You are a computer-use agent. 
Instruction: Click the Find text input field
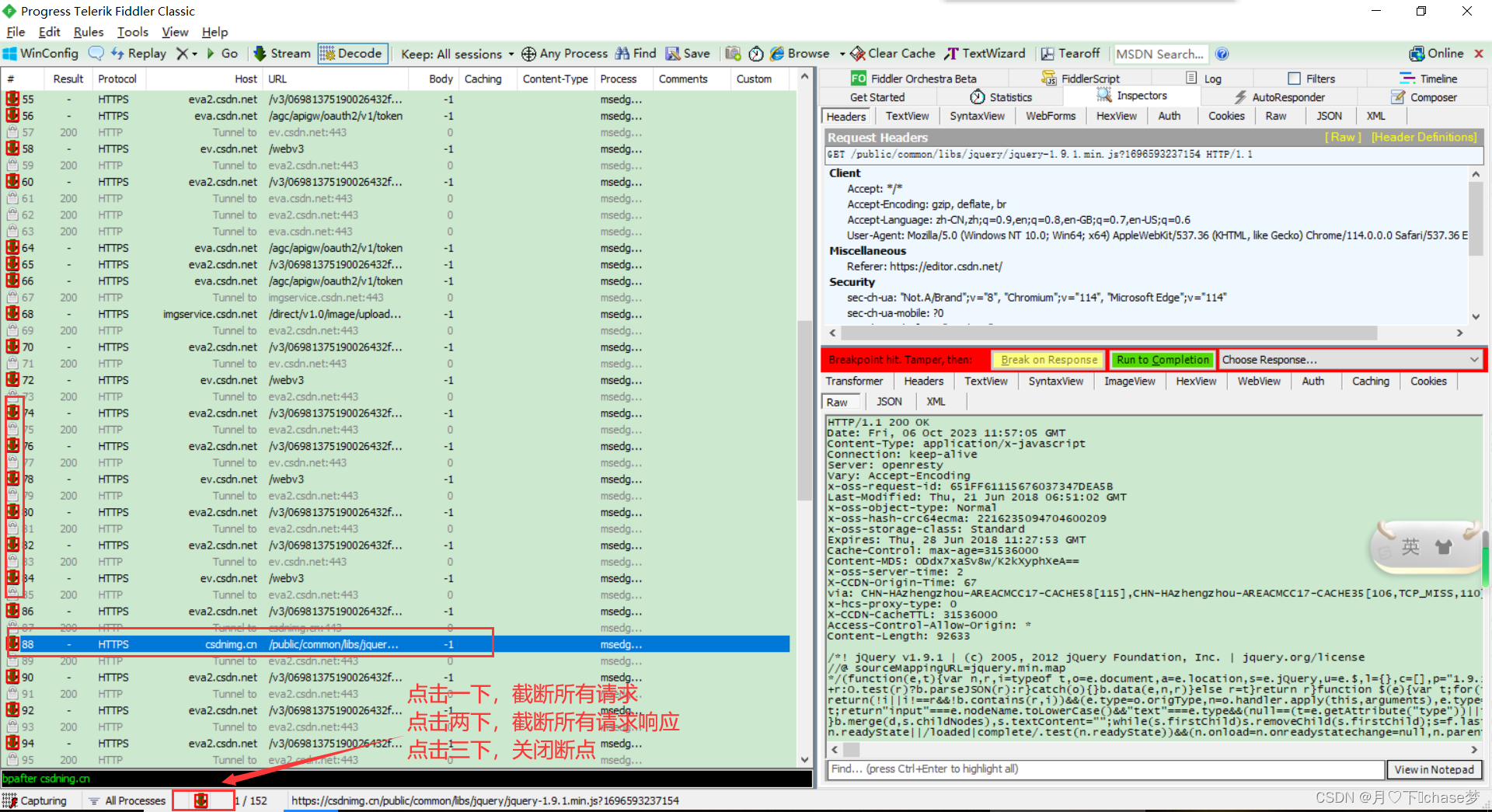pos(1105,769)
